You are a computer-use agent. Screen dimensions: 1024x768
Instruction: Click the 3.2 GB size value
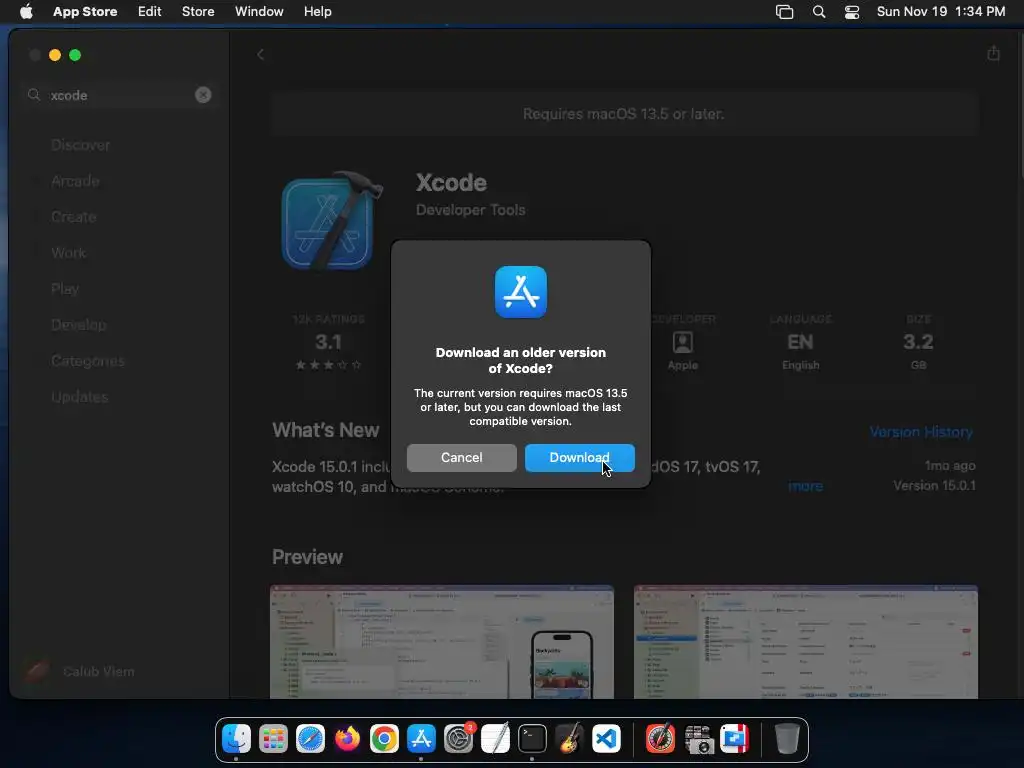[x=918, y=342]
